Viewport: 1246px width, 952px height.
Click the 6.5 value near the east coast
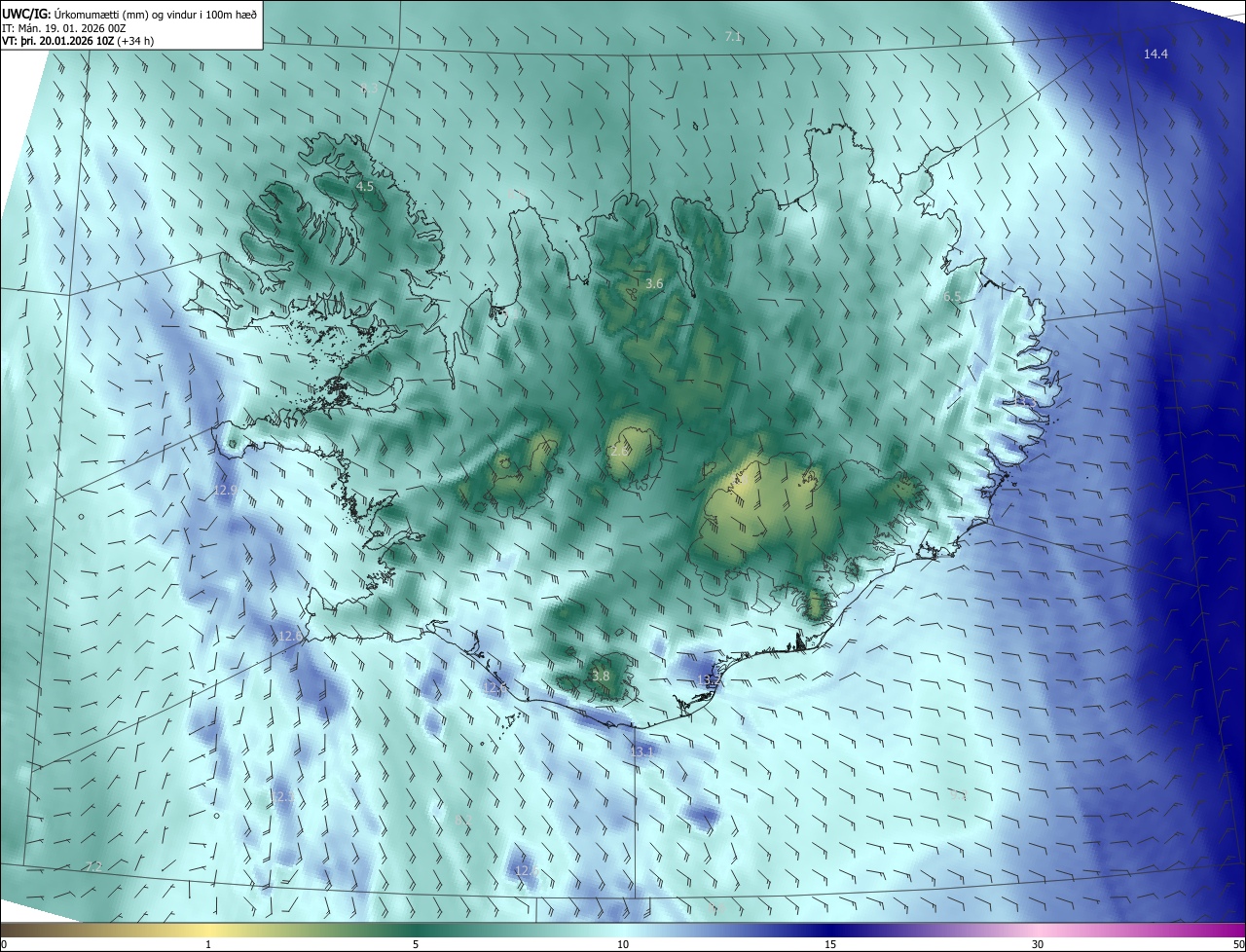[x=952, y=297]
